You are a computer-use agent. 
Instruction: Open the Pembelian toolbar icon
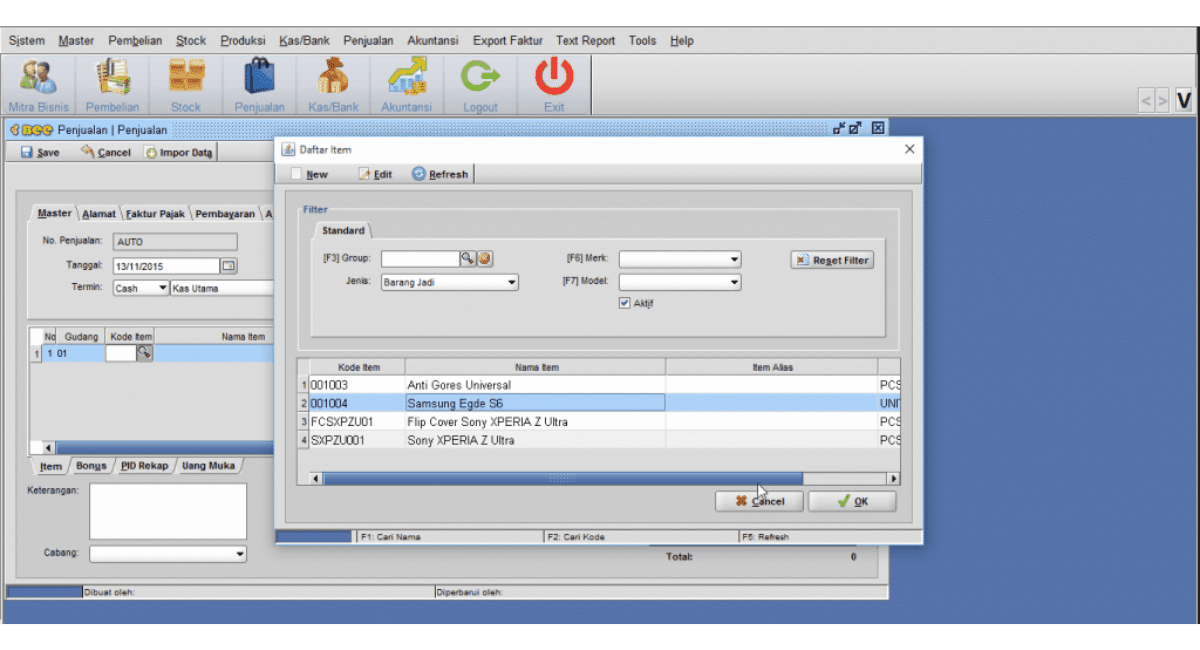coord(112,85)
